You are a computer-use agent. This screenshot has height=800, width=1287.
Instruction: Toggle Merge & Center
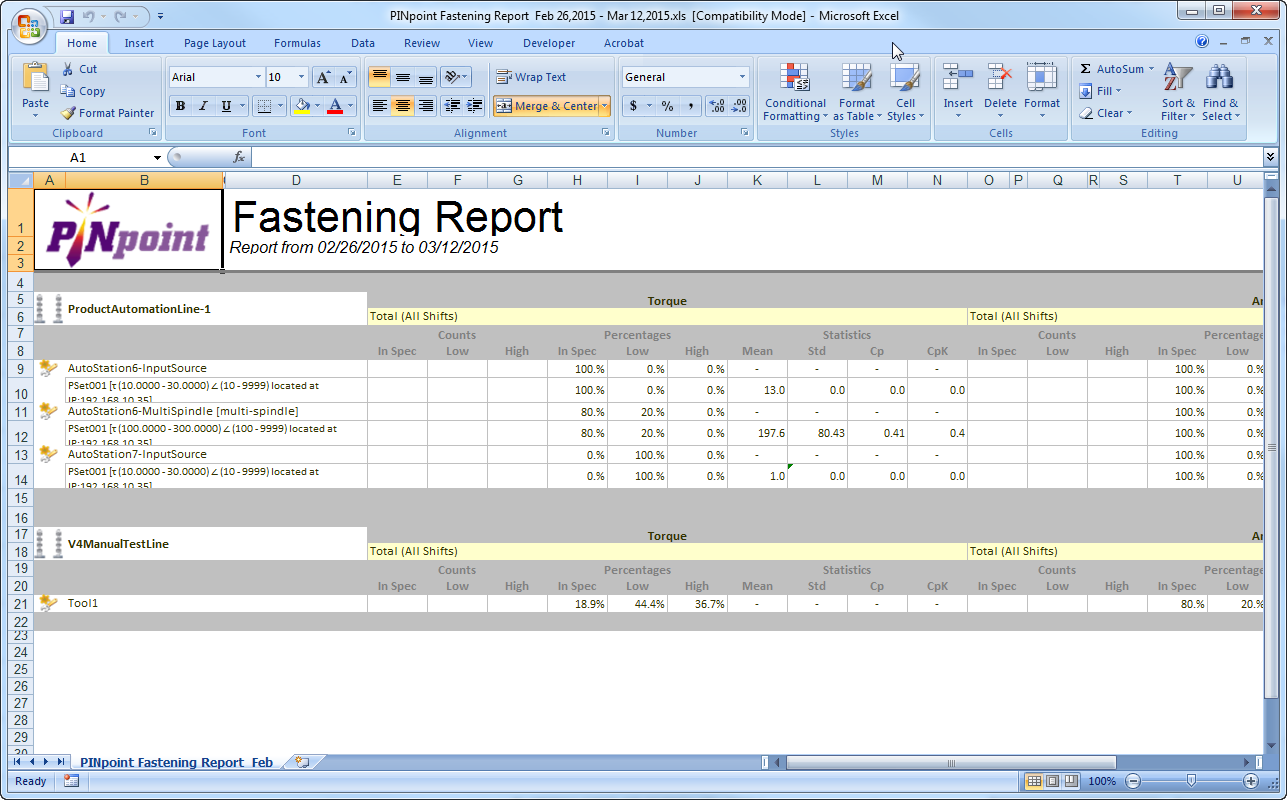[x=546, y=106]
